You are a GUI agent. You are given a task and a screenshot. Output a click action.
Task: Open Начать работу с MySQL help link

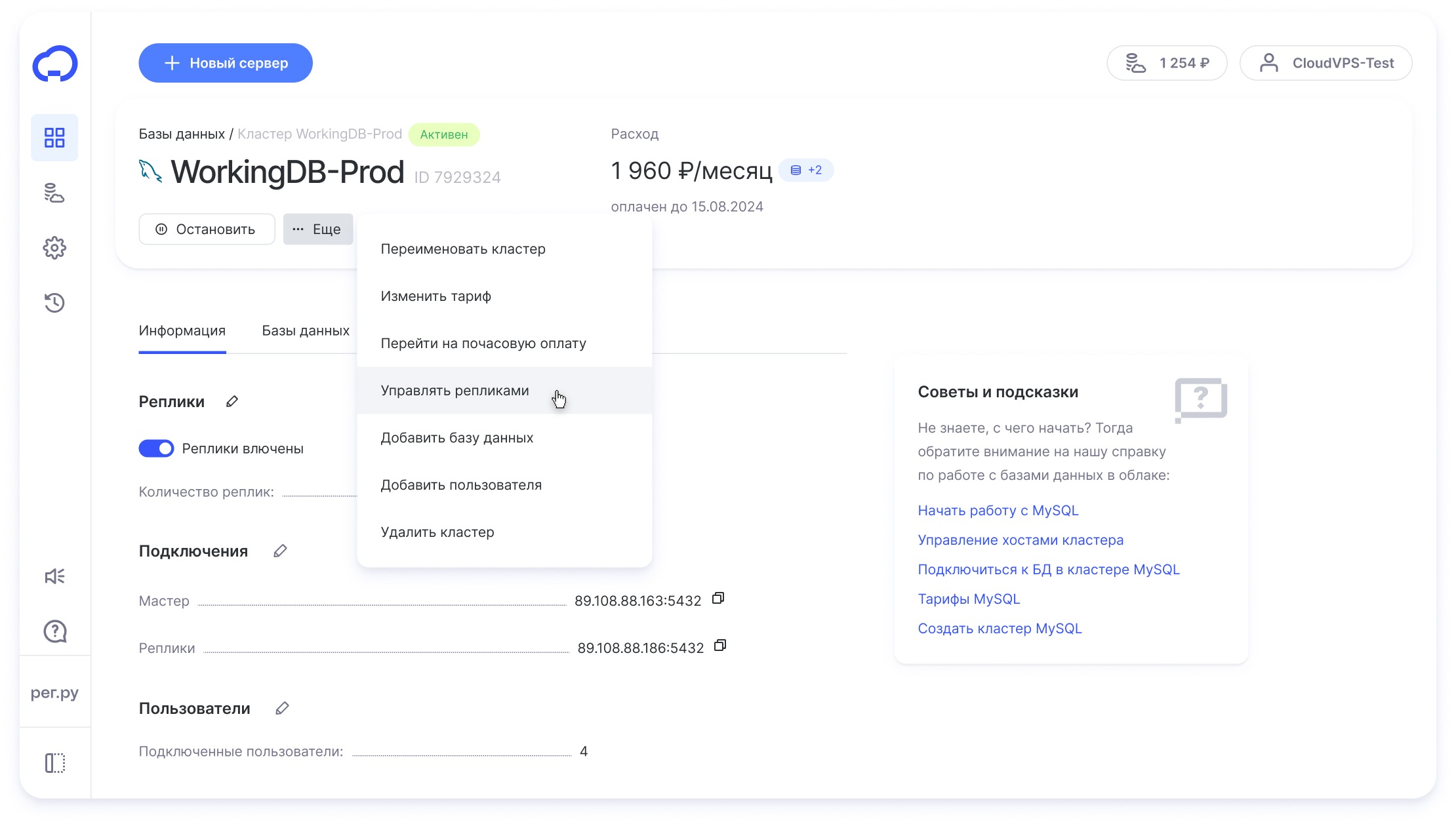click(x=998, y=510)
